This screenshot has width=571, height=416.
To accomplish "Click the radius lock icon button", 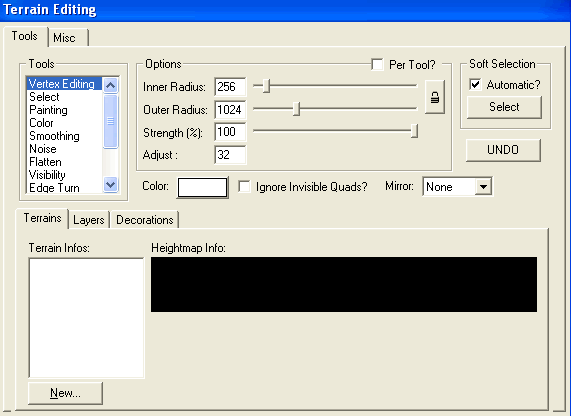I will pos(435,97).
